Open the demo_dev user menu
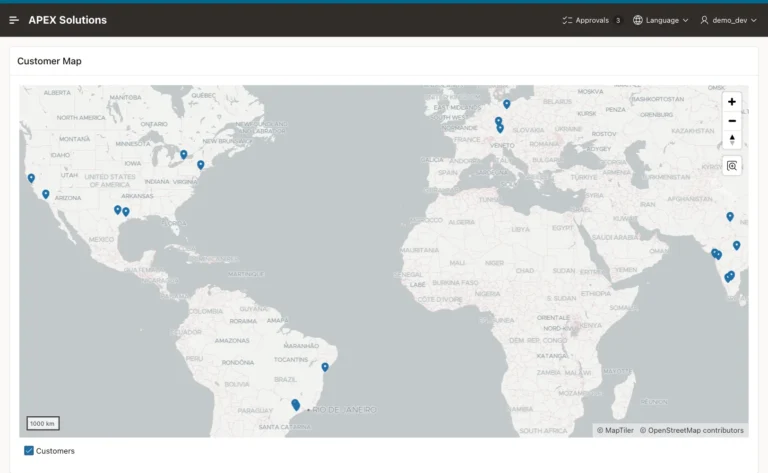 click(x=728, y=20)
